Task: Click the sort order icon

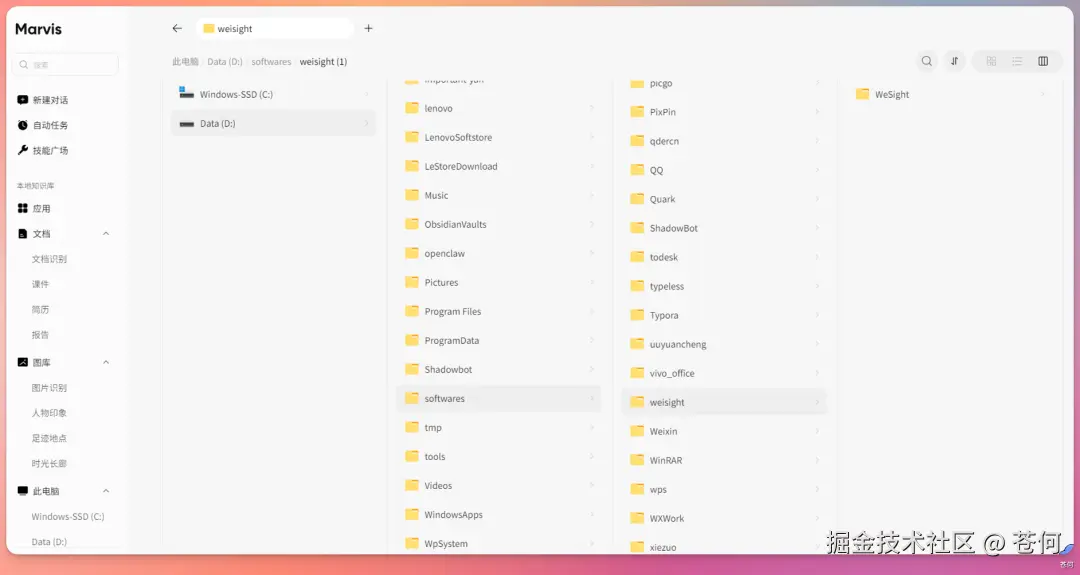Action: [x=955, y=61]
